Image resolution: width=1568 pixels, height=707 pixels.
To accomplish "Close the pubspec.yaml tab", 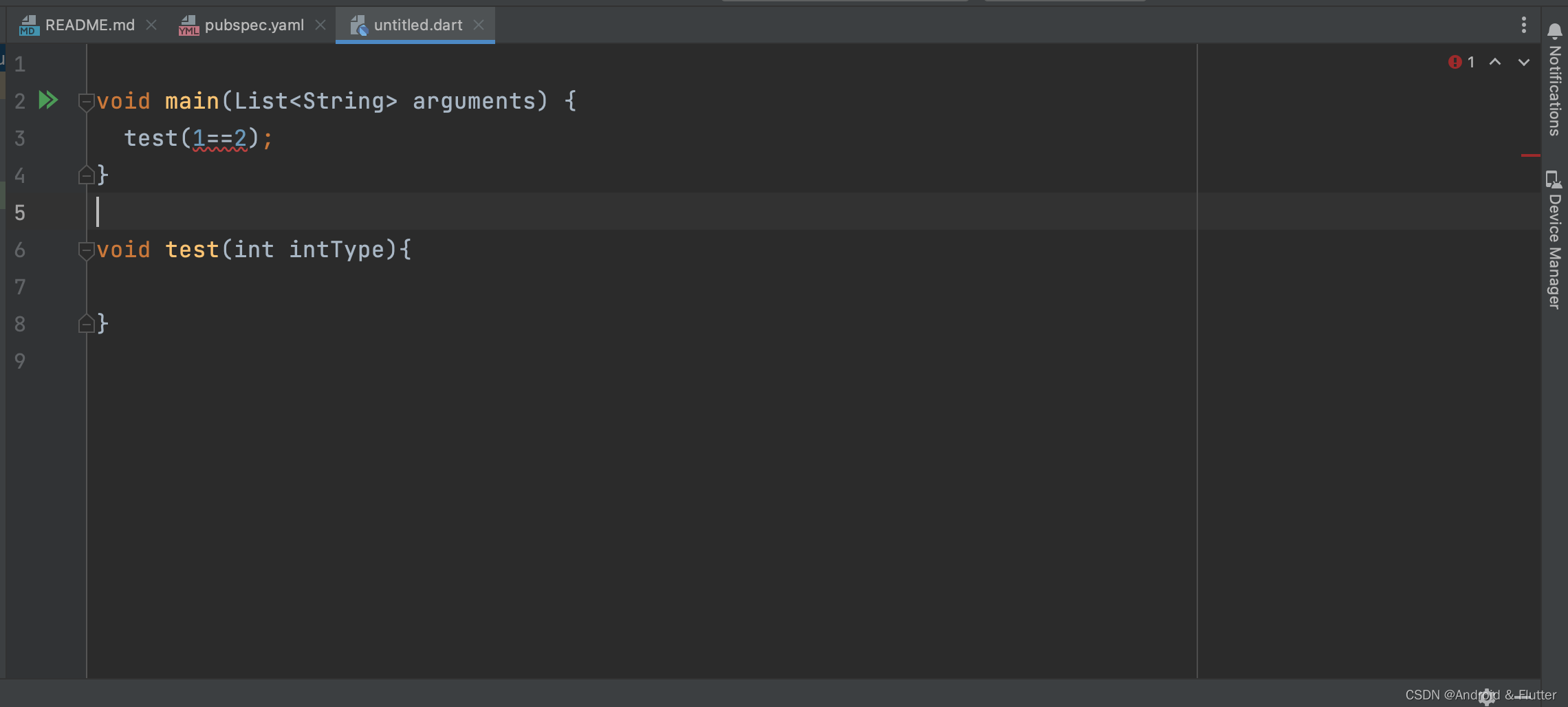I will tap(320, 25).
